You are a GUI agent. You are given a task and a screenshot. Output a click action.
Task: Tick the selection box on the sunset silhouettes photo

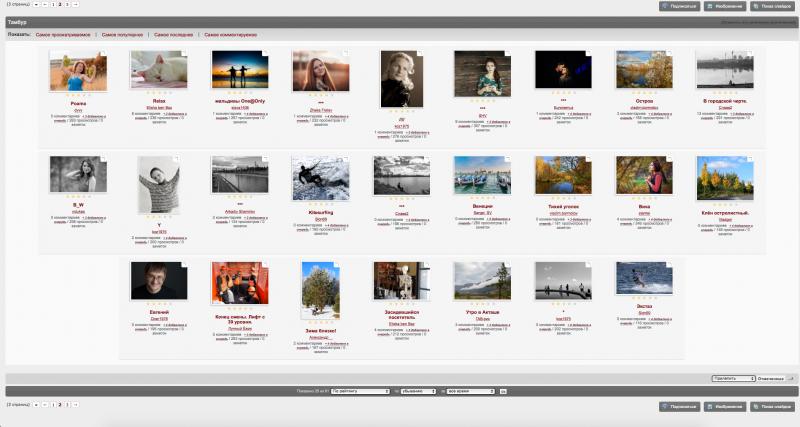(x=265, y=54)
